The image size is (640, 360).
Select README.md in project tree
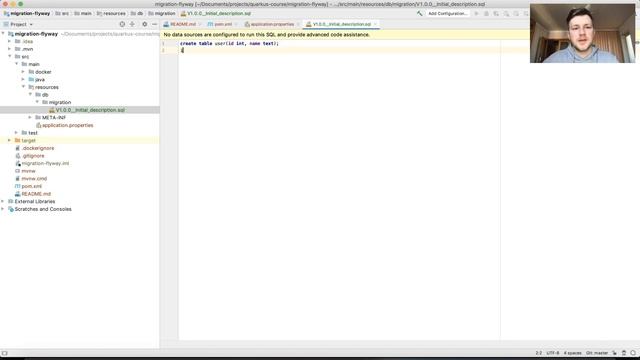pyautogui.click(x=33, y=194)
